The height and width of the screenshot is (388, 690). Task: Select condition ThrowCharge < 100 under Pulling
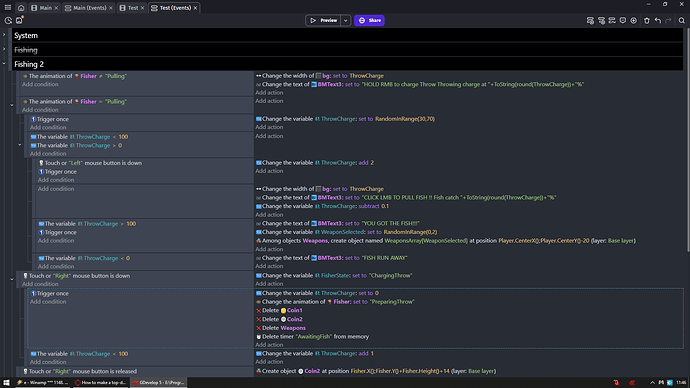coord(79,137)
